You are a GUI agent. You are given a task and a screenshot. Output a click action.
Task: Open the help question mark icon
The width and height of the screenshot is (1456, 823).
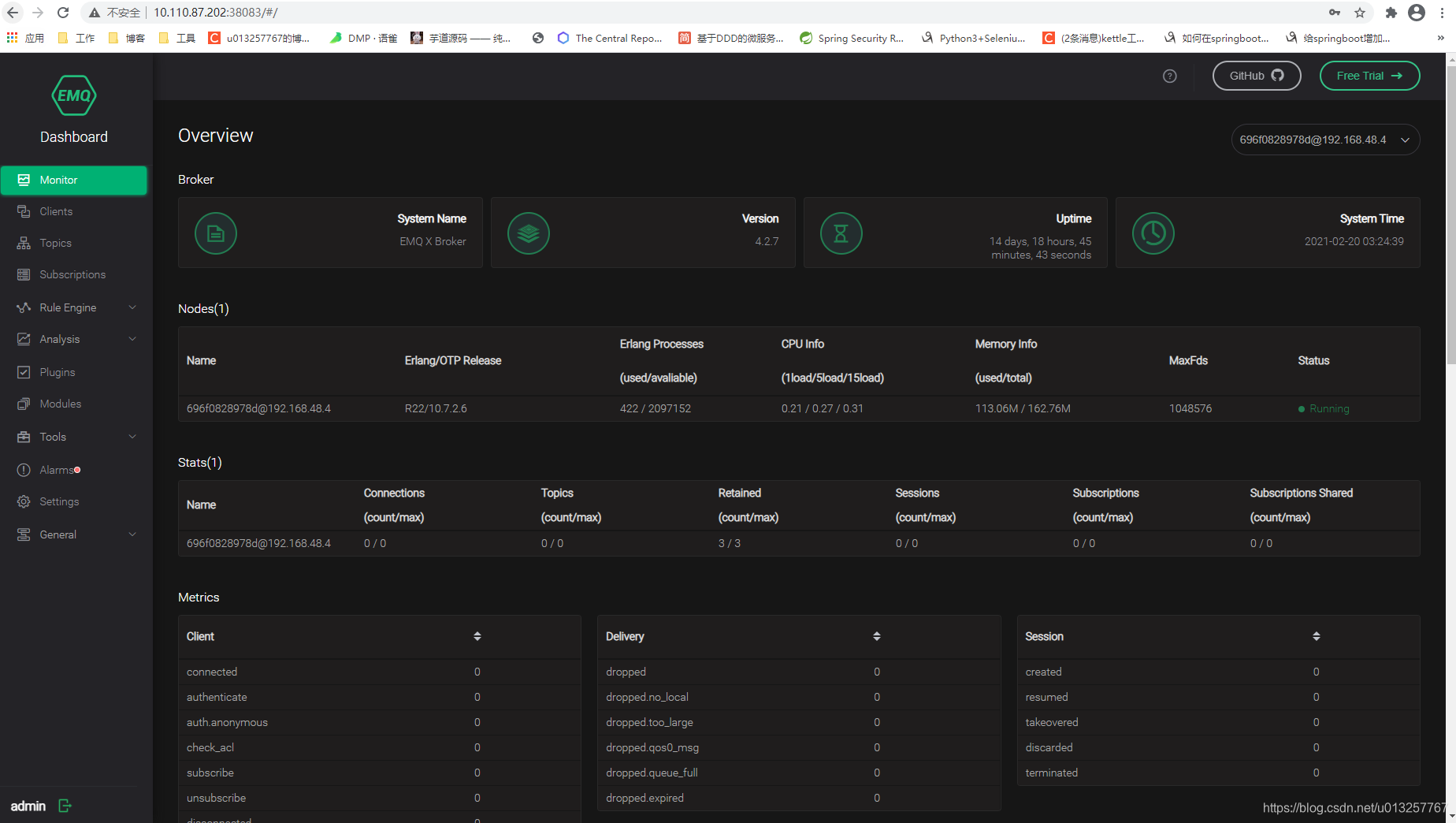(1170, 76)
